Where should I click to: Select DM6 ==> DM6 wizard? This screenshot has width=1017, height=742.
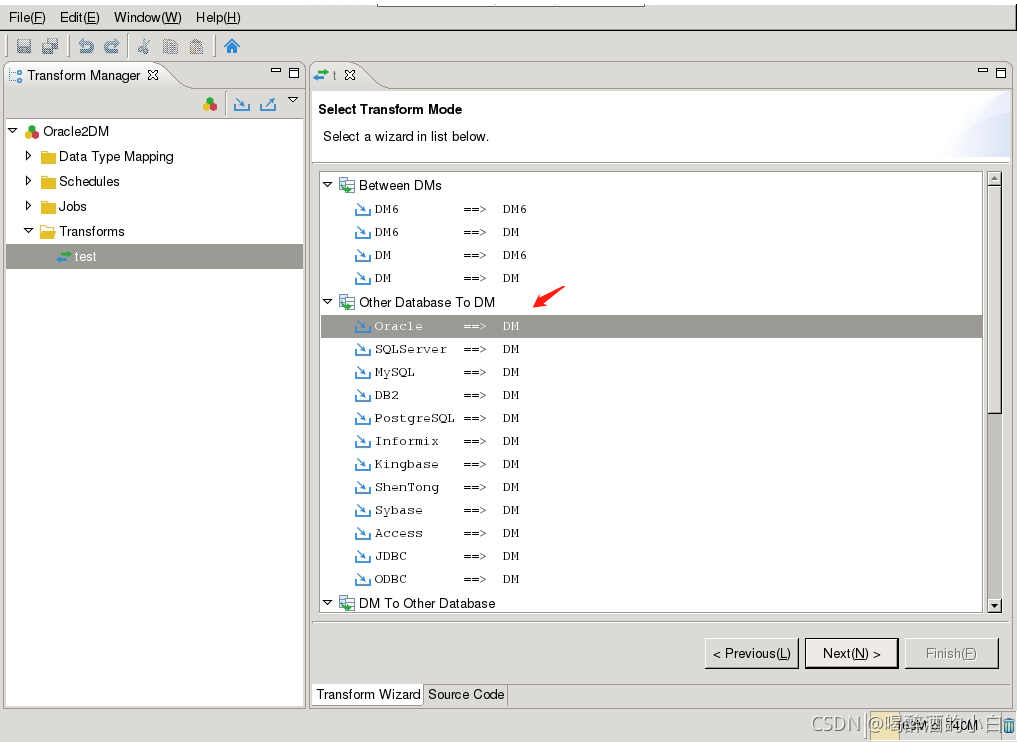tap(651, 209)
